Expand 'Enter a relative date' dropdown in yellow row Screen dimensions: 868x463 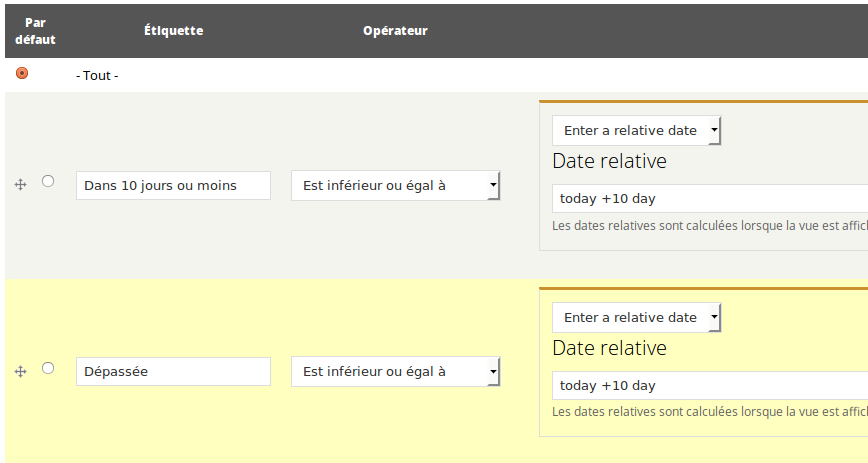tap(637, 318)
